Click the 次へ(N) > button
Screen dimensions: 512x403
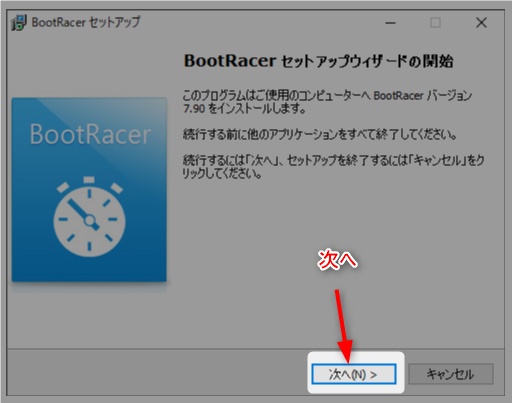(x=354, y=374)
